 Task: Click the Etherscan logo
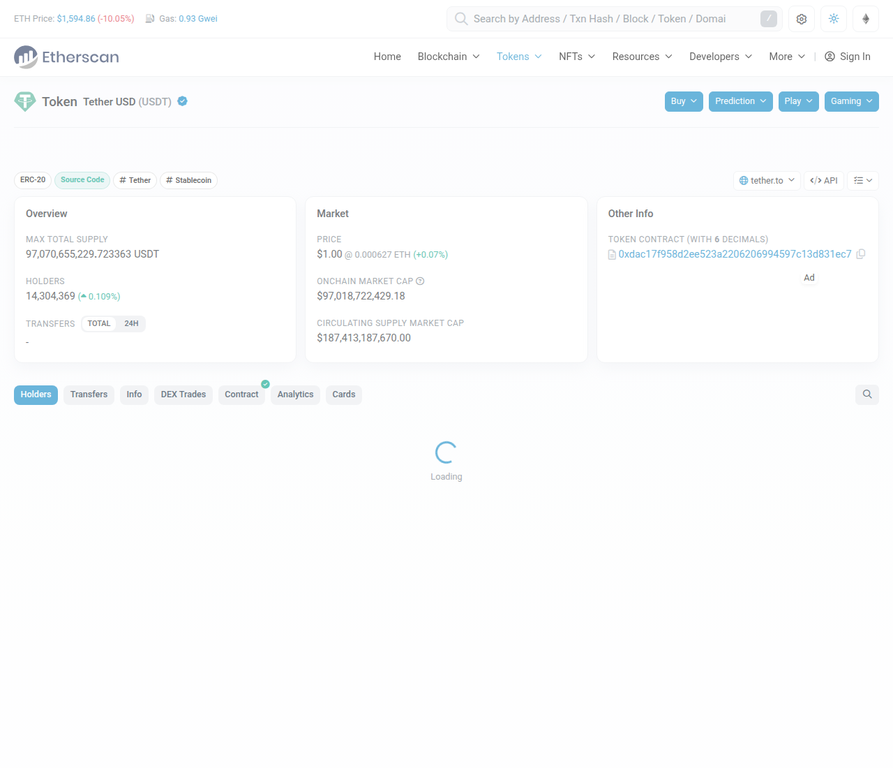coord(67,57)
